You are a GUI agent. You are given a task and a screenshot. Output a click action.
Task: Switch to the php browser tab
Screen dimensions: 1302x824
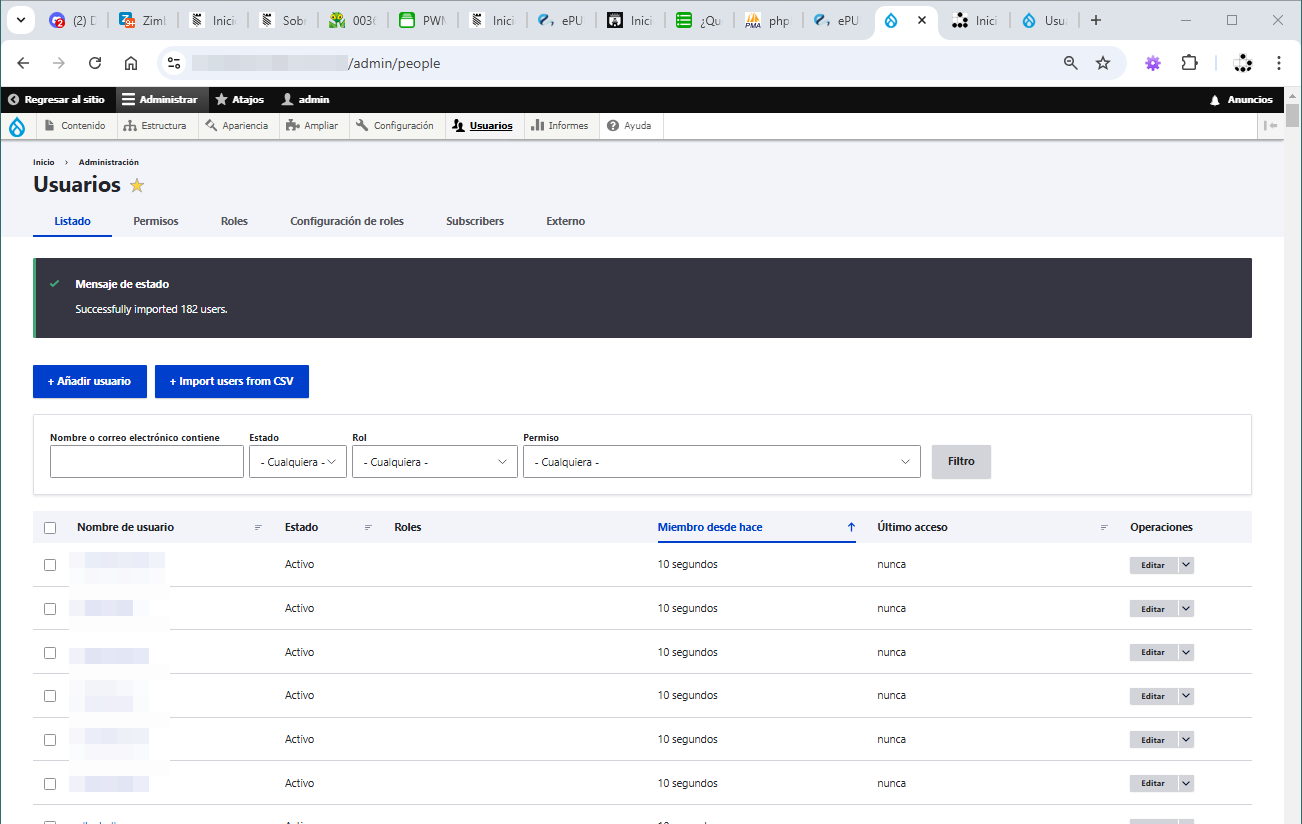(767, 20)
